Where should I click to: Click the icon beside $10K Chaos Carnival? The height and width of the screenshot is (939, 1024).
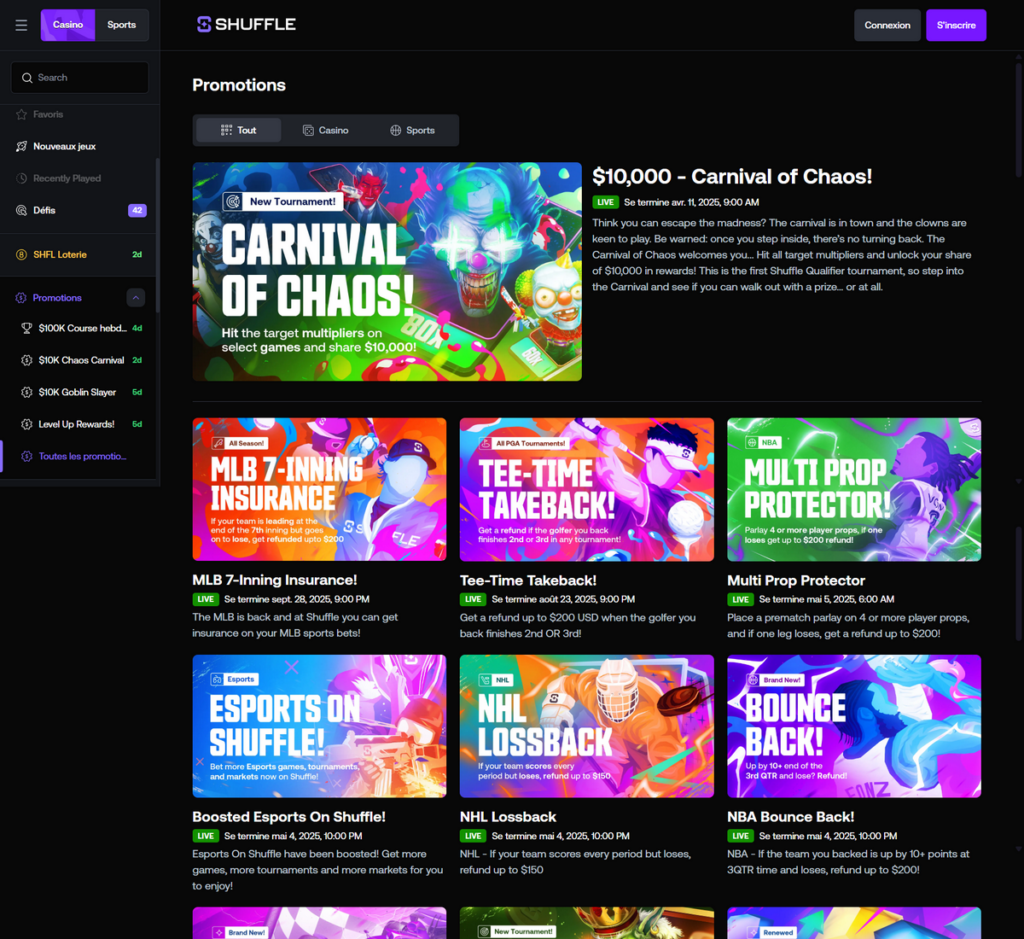pos(27,360)
